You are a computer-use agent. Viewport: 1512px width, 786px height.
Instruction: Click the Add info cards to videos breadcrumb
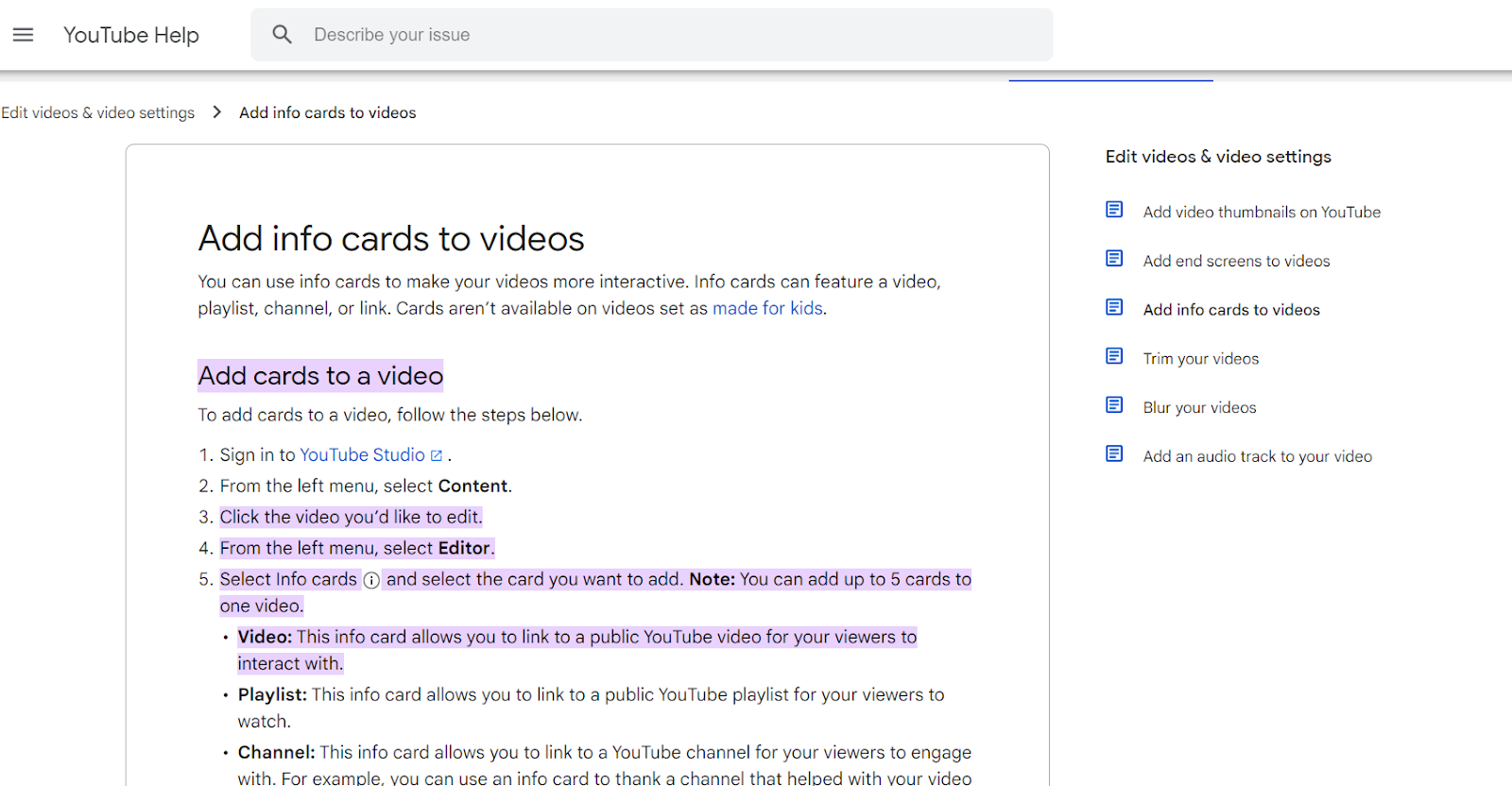(x=328, y=112)
